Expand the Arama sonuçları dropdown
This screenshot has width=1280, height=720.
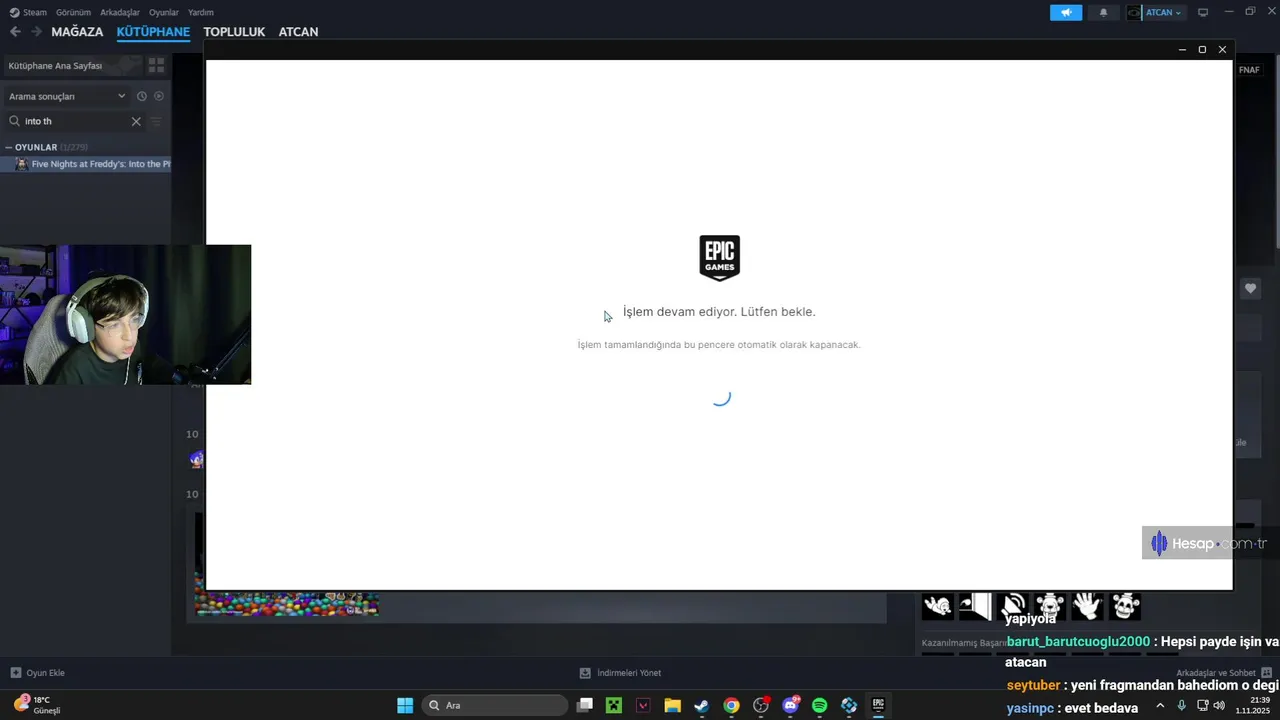tap(67, 96)
